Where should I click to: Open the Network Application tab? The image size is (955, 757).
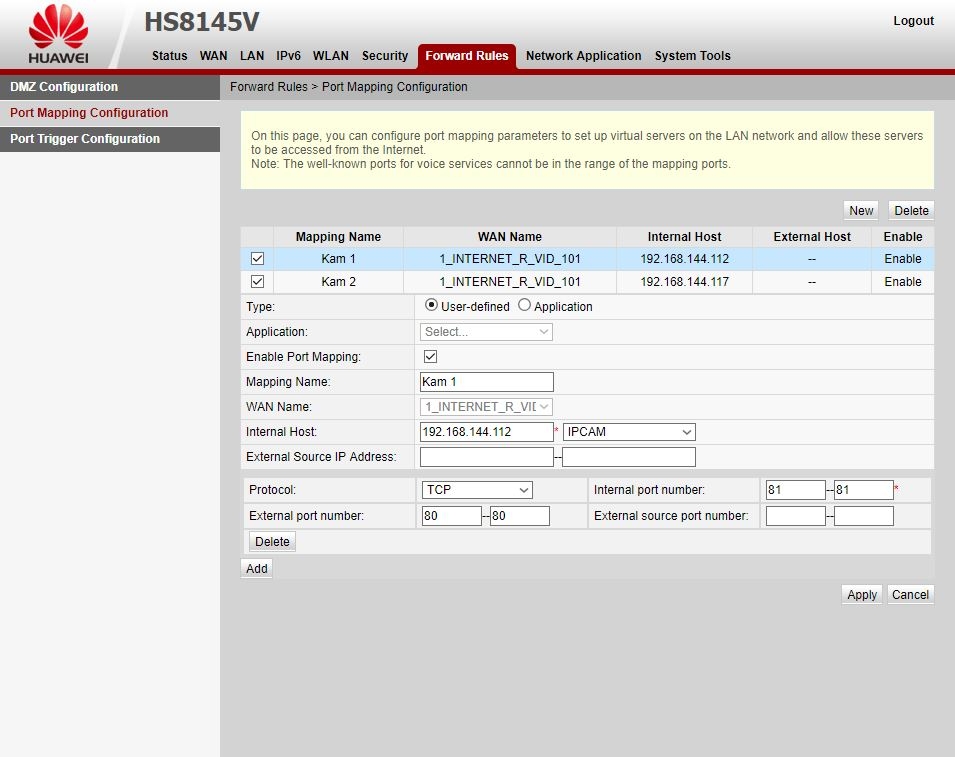583,55
